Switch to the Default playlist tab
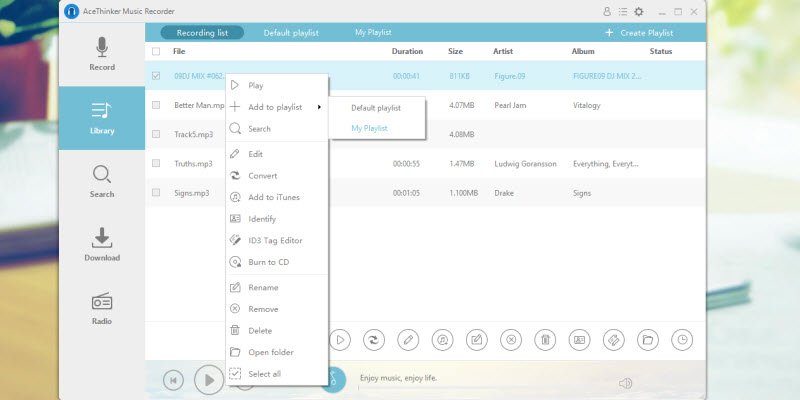Viewport: 800px width, 400px height. tap(291, 33)
